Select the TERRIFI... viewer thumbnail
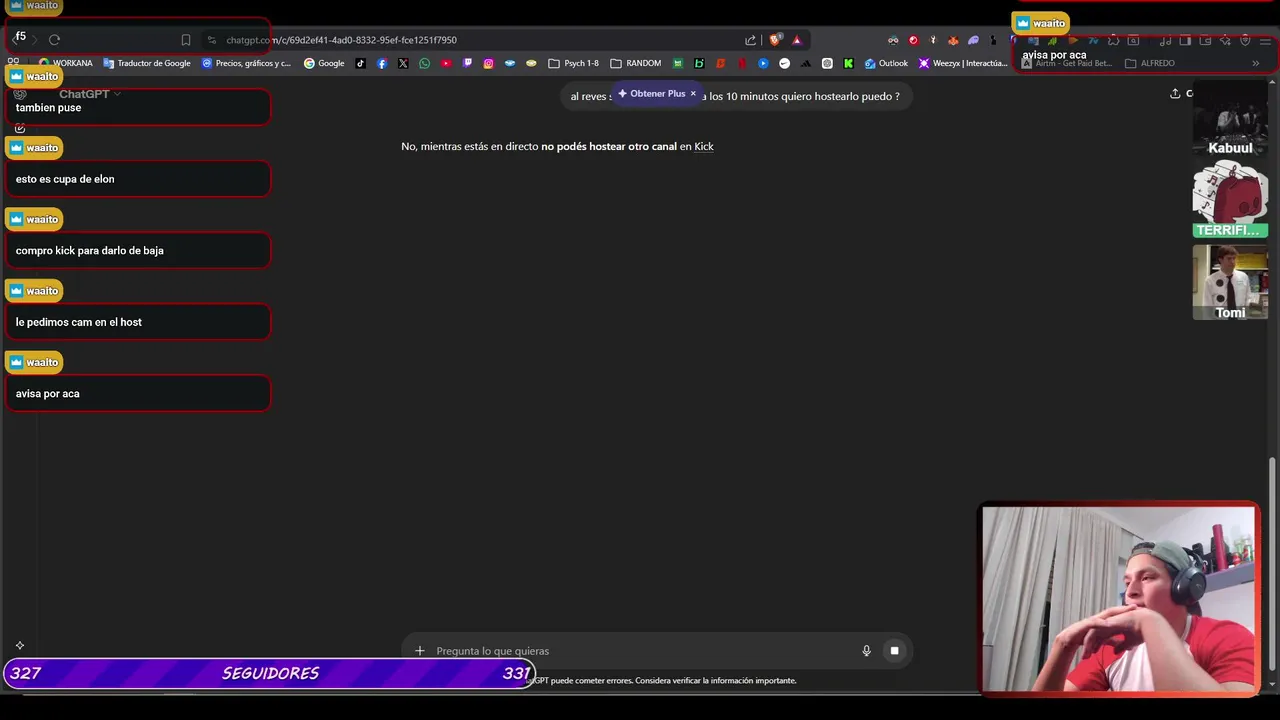This screenshot has width=1280, height=720. tap(1230, 201)
